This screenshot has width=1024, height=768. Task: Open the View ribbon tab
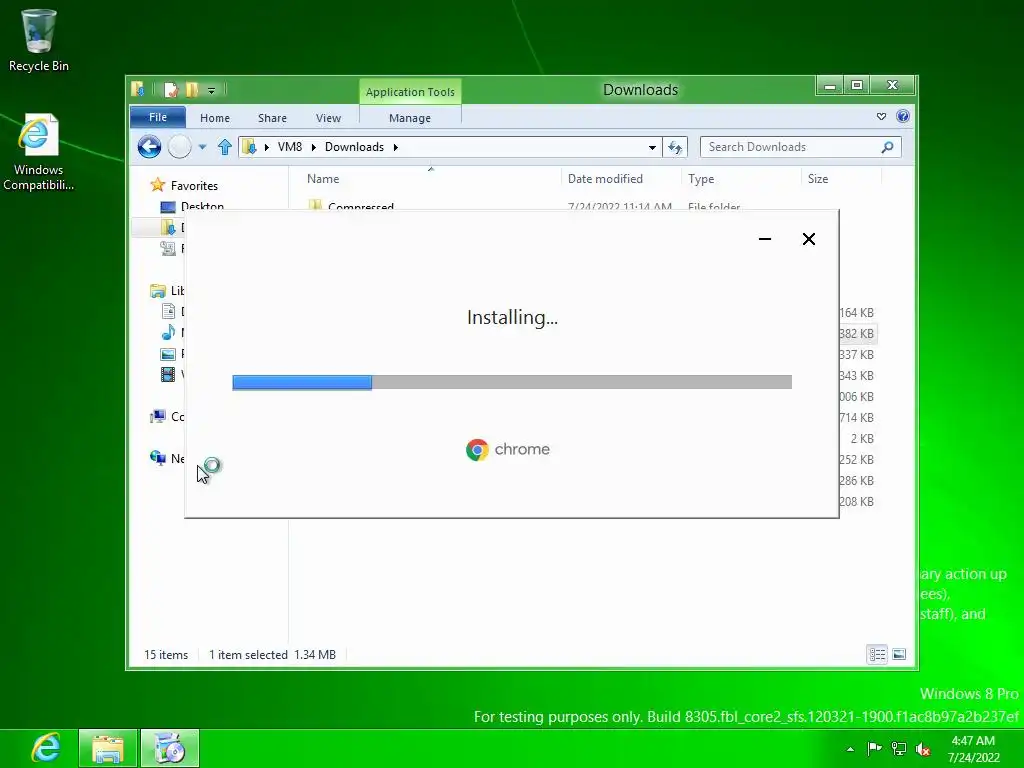pyautogui.click(x=328, y=118)
